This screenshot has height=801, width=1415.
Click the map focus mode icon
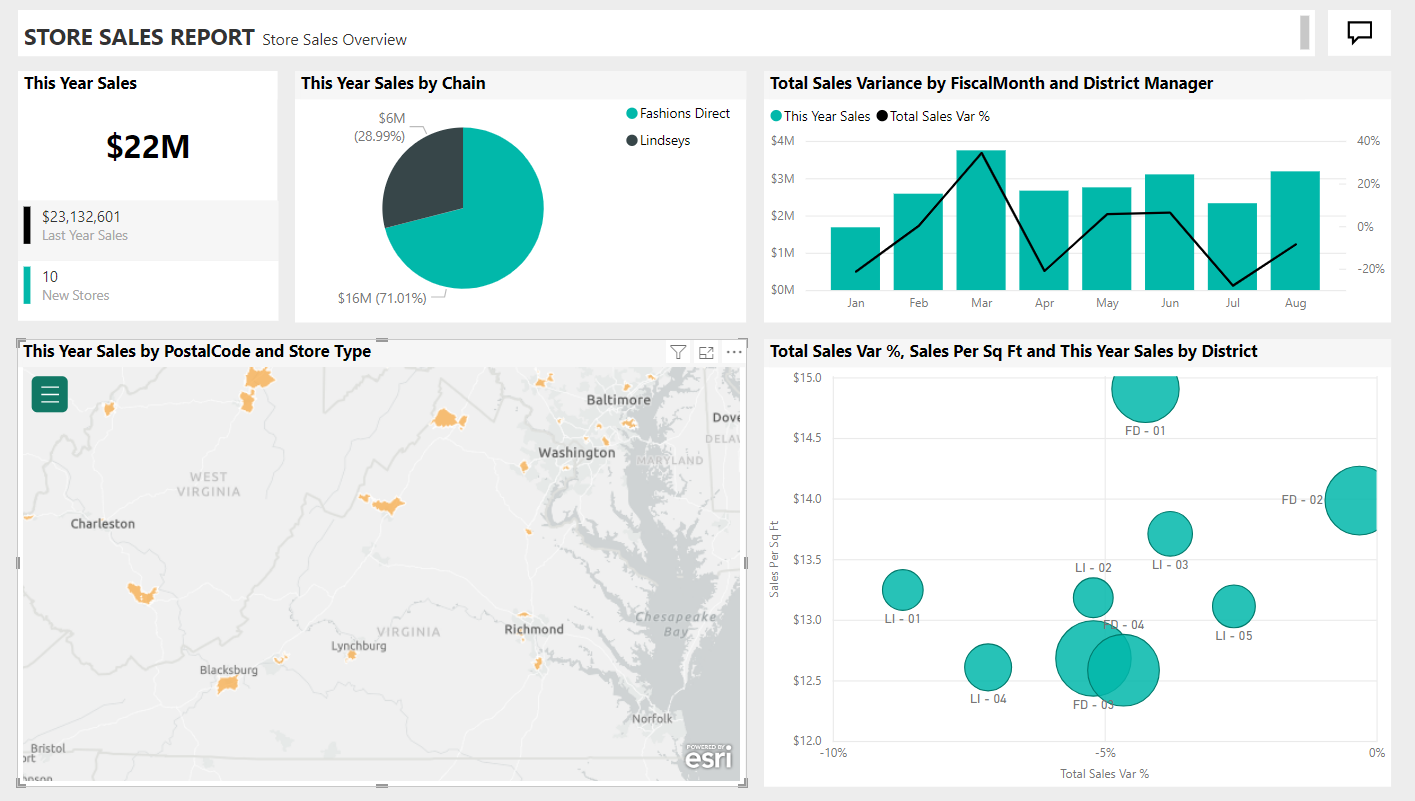point(706,352)
